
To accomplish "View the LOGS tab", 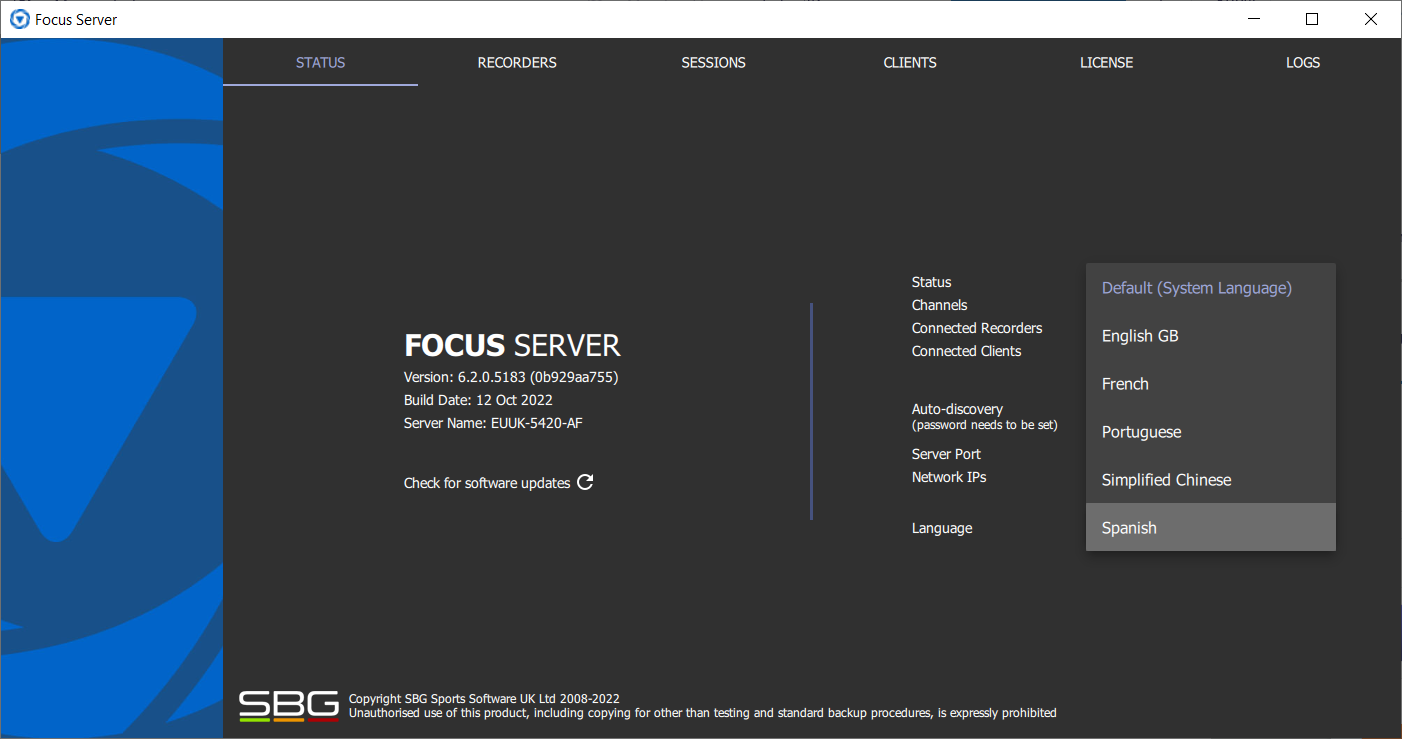I will point(1303,62).
